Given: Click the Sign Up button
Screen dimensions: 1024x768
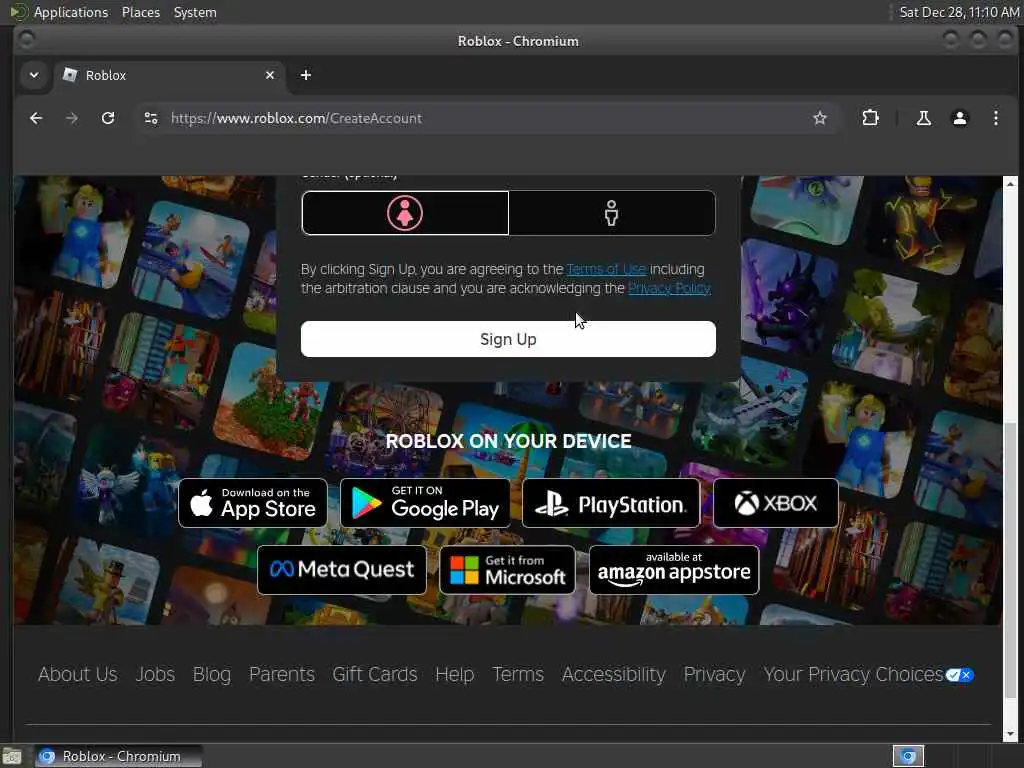Looking at the screenshot, I should [x=508, y=339].
